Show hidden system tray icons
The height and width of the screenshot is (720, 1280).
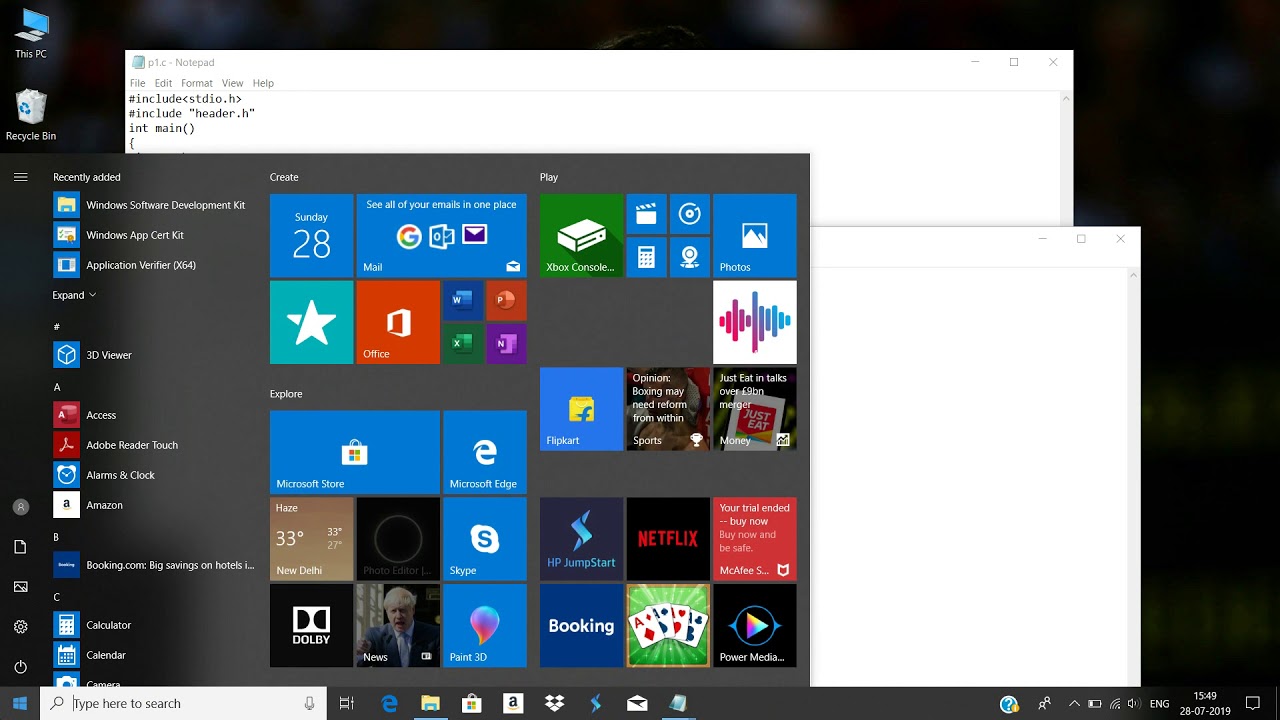[1074, 704]
